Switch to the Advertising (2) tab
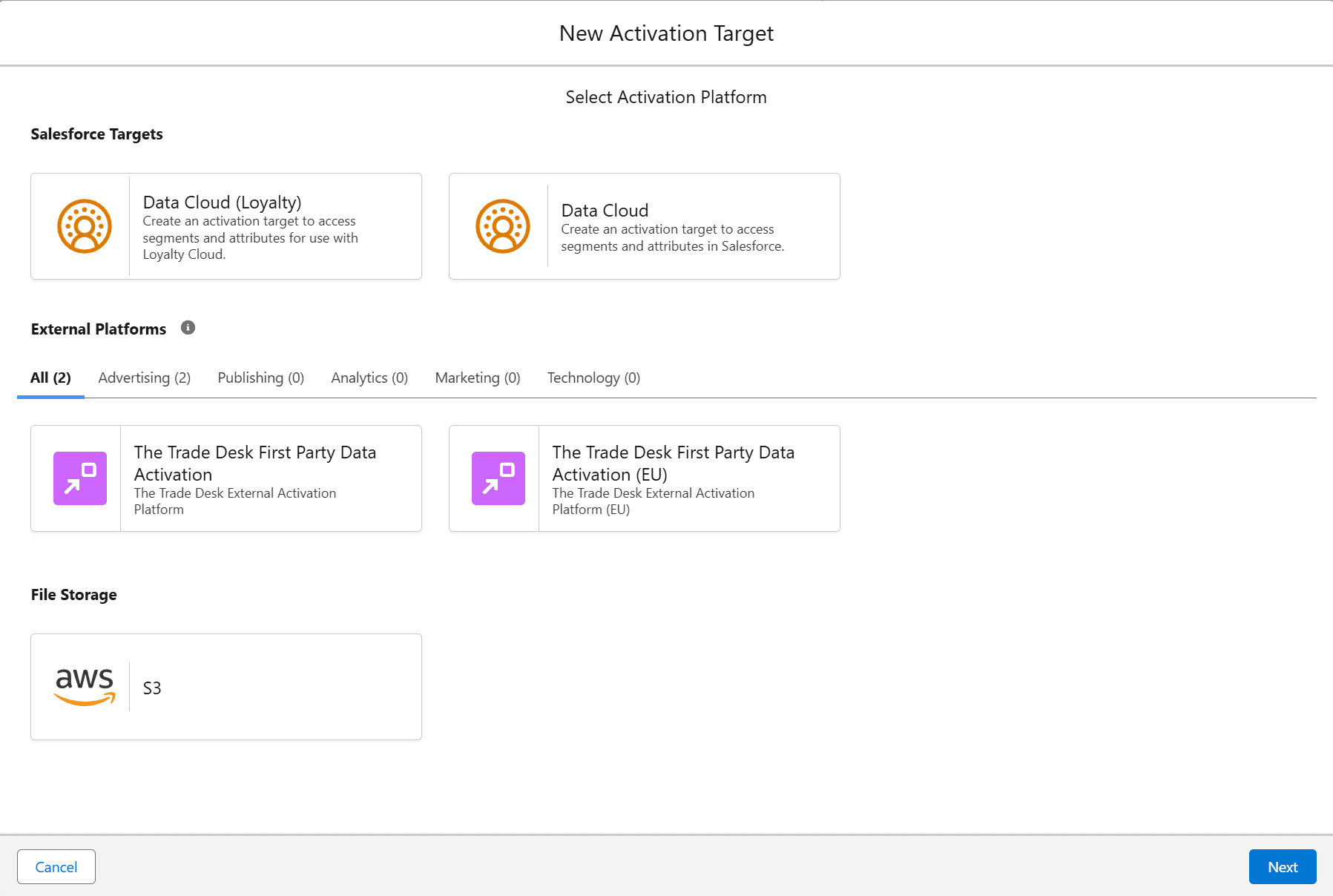 (145, 378)
